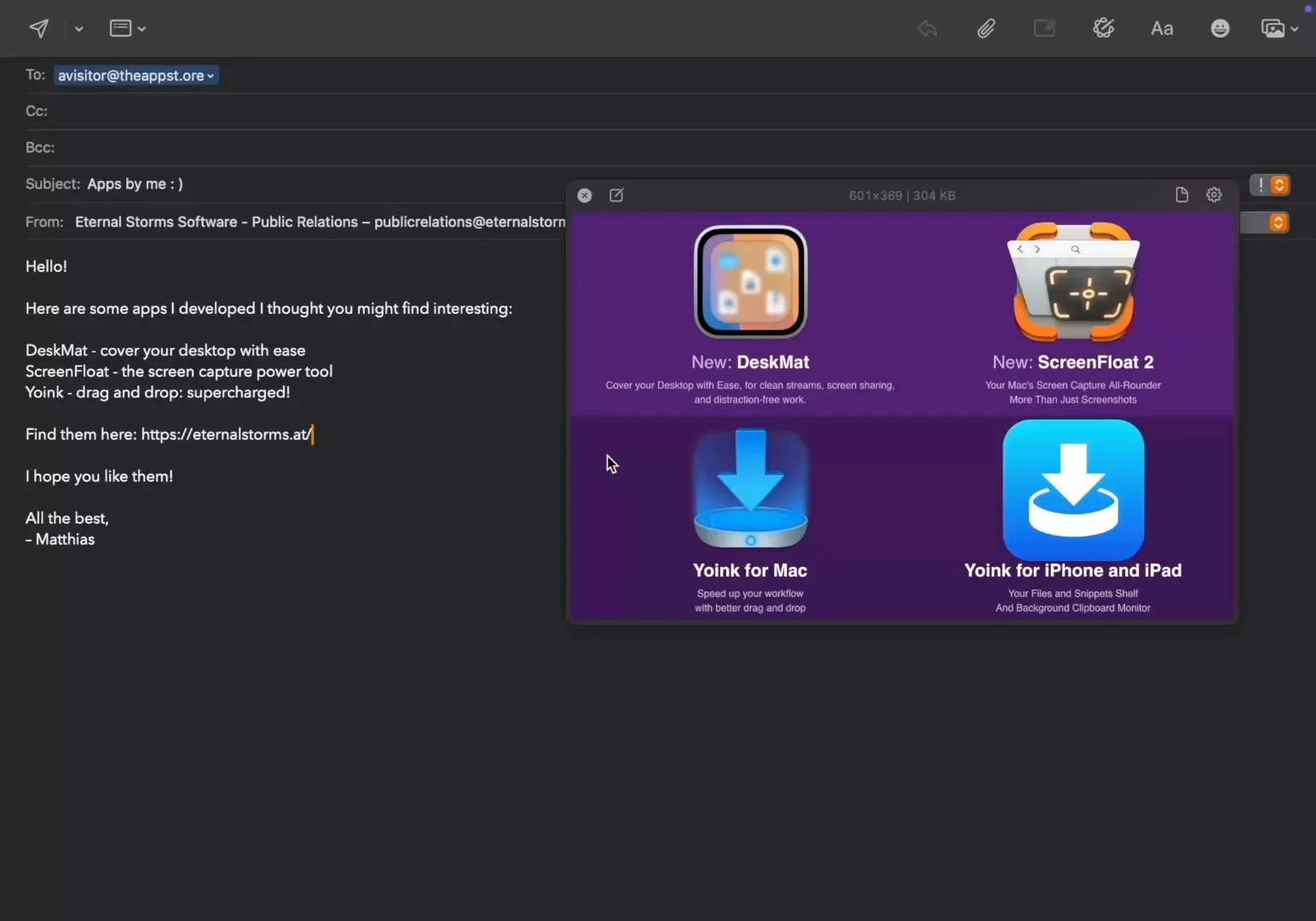Click the Hello! line in body

coord(46,266)
